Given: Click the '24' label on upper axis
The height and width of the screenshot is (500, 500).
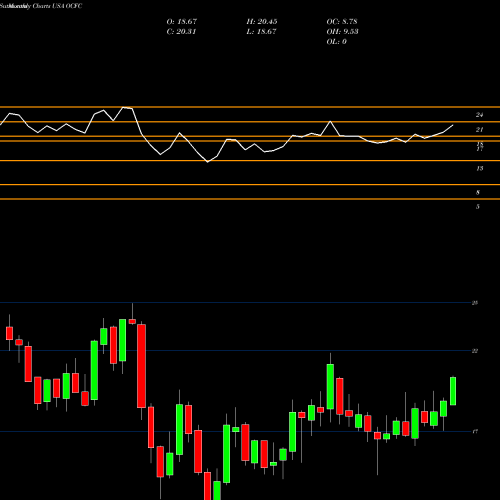Looking at the screenshot, I should [479, 115].
